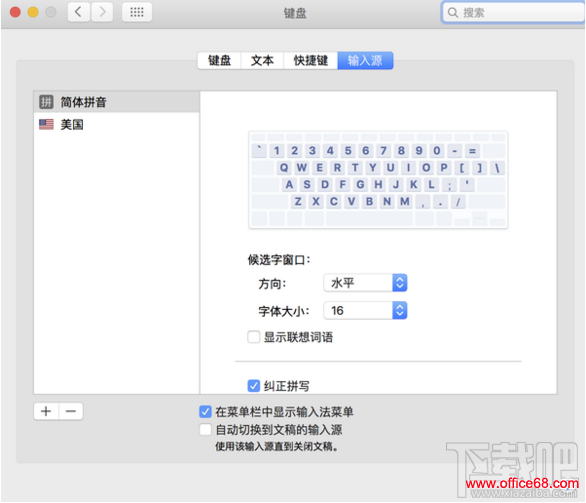586x503 pixels.
Task: Click the US flag icon
Action: click(x=46, y=124)
